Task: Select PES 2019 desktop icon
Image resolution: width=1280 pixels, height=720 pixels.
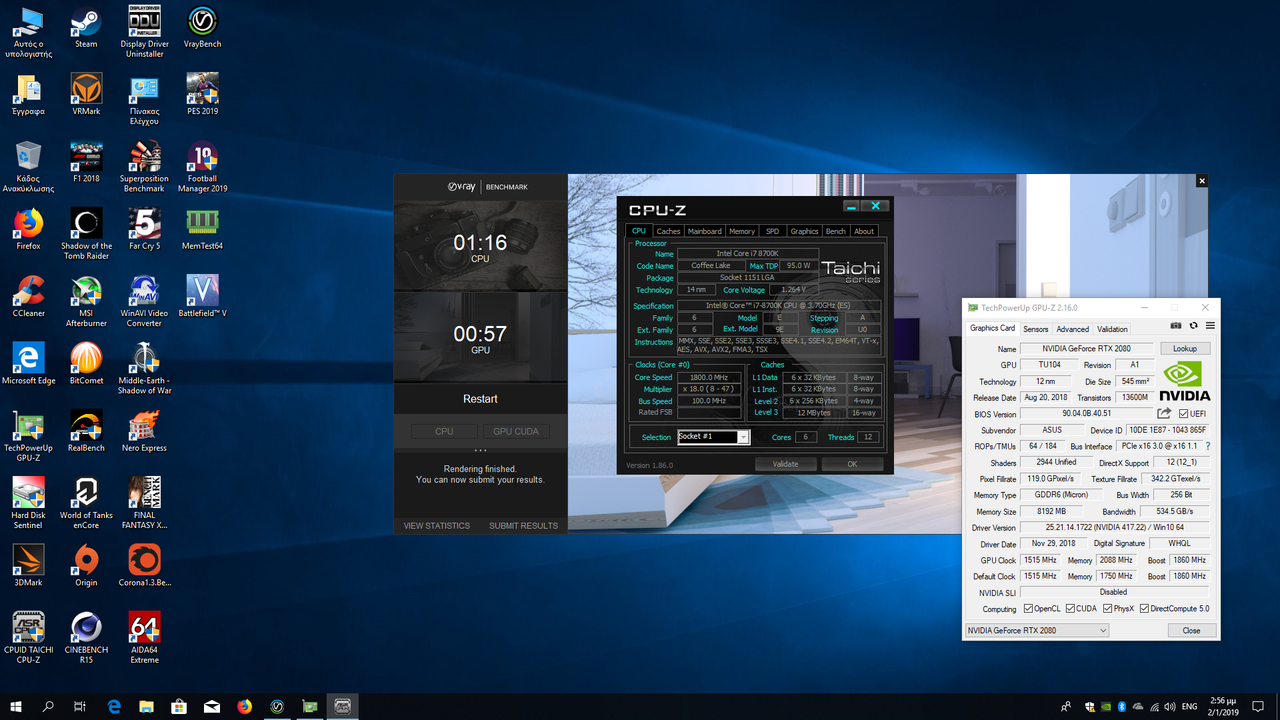Action: 203,94
